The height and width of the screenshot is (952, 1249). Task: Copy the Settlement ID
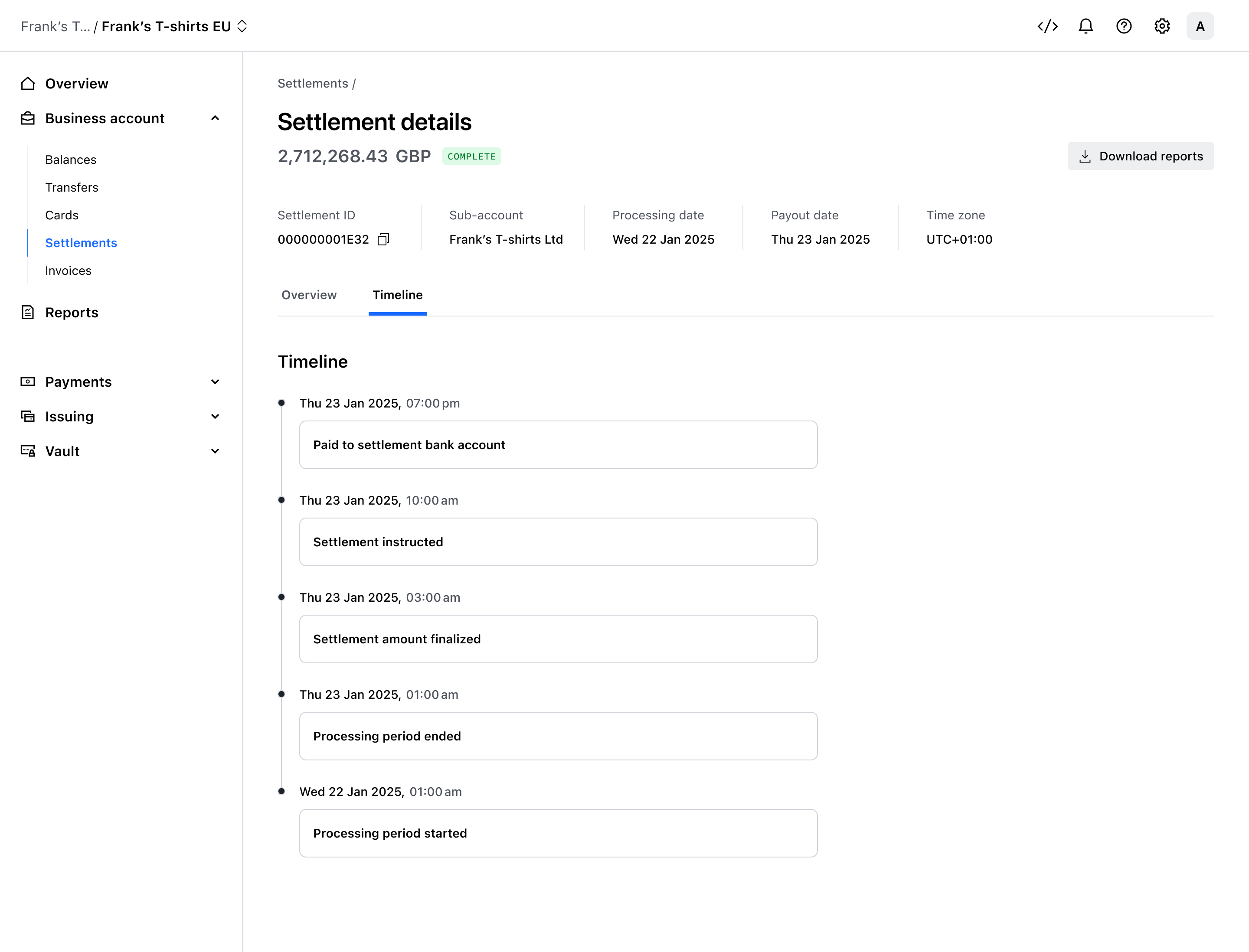coord(383,239)
